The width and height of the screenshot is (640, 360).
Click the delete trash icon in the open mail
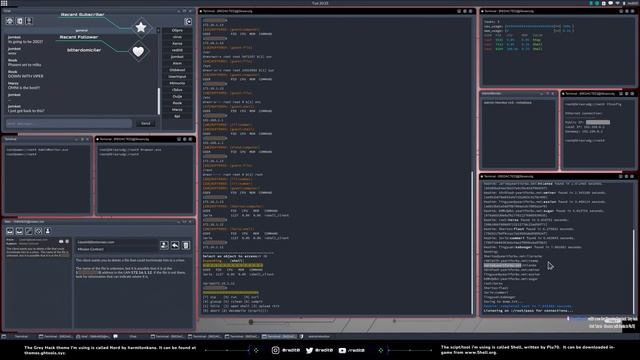click(x=186, y=245)
